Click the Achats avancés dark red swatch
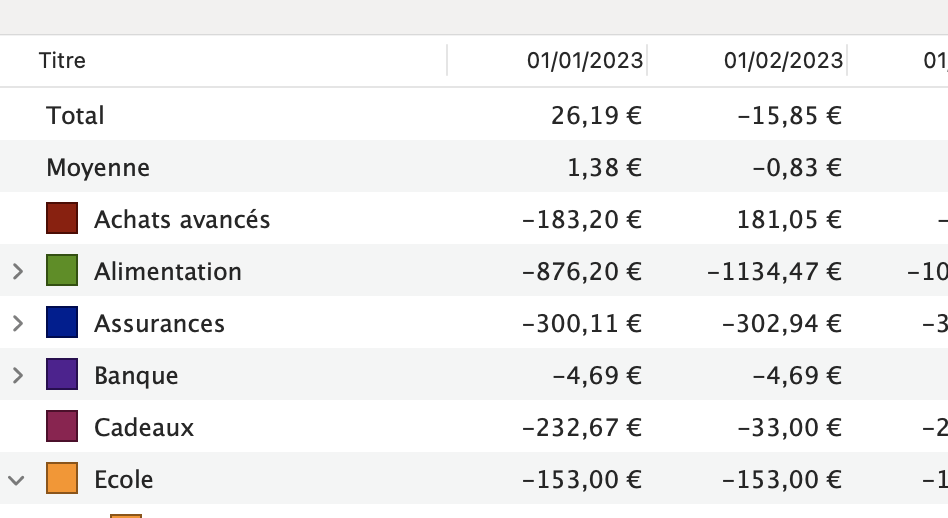The width and height of the screenshot is (948, 518). 62,218
